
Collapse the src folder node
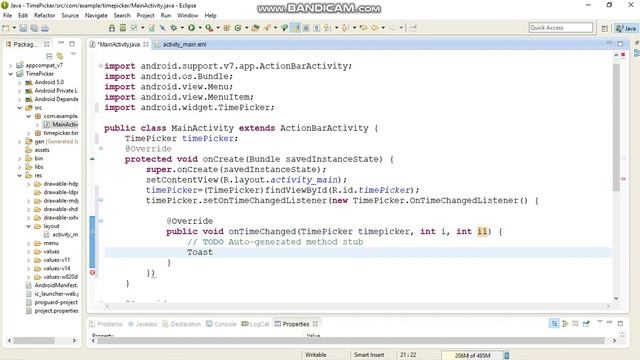coord(19,108)
